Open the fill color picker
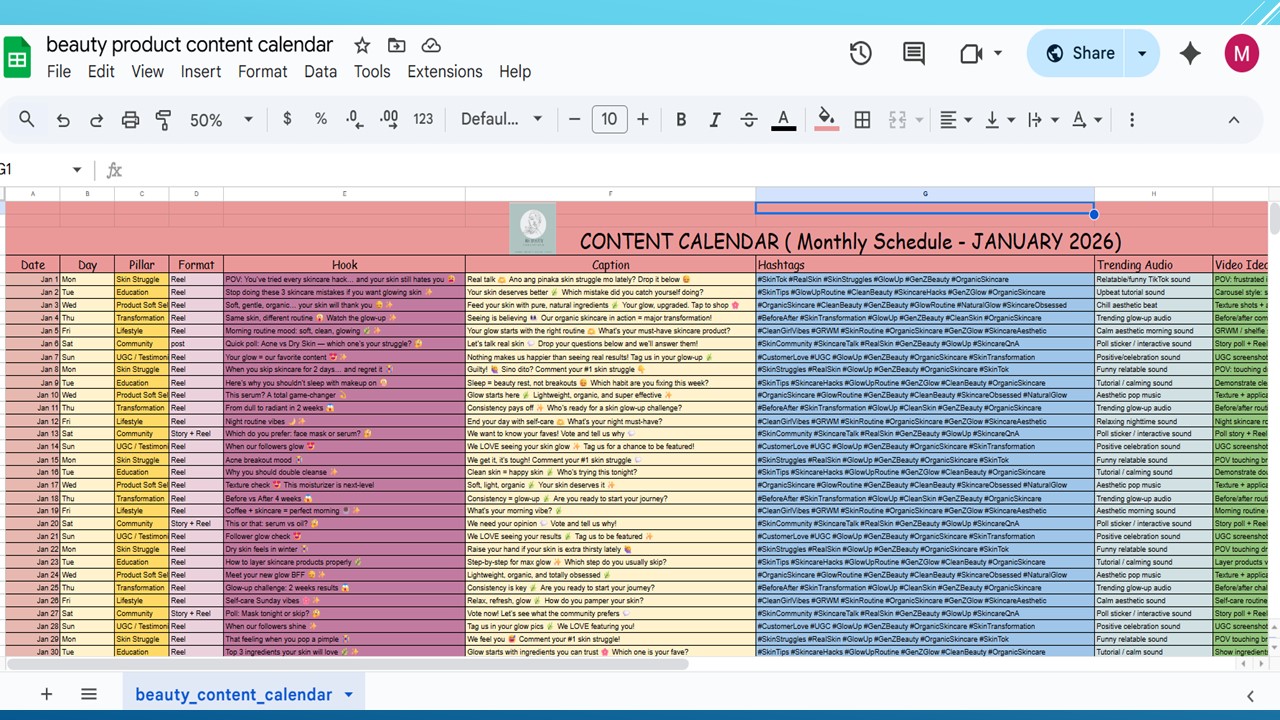 pyautogui.click(x=826, y=120)
